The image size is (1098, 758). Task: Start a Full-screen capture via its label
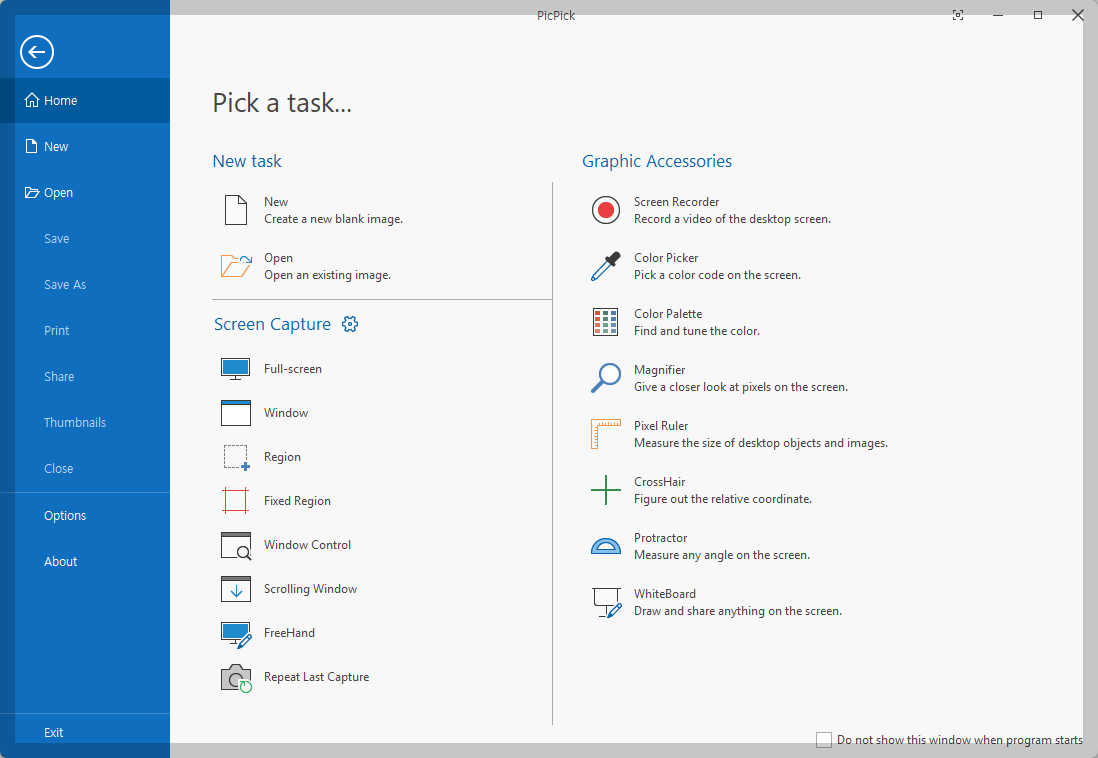point(293,369)
